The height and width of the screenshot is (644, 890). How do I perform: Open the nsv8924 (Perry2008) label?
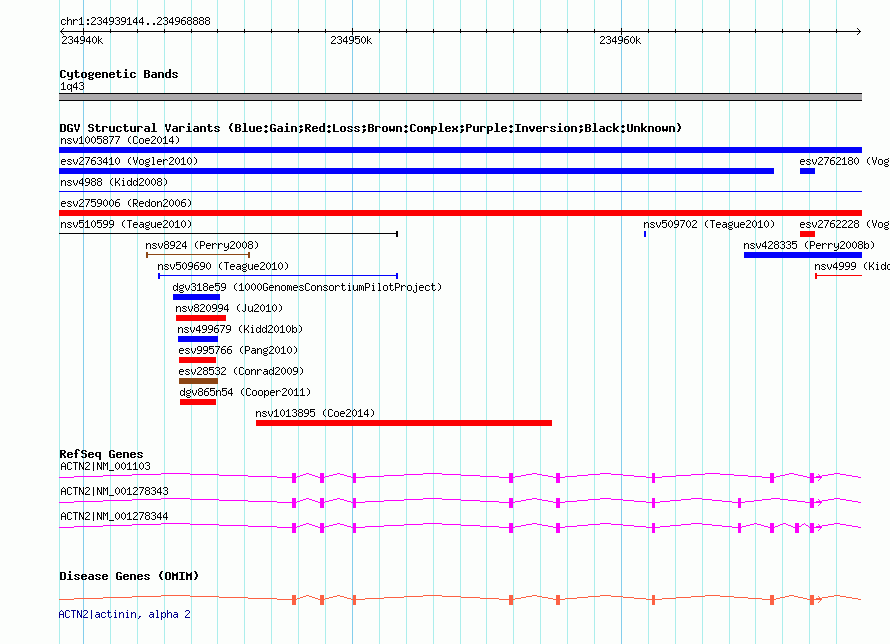click(202, 245)
